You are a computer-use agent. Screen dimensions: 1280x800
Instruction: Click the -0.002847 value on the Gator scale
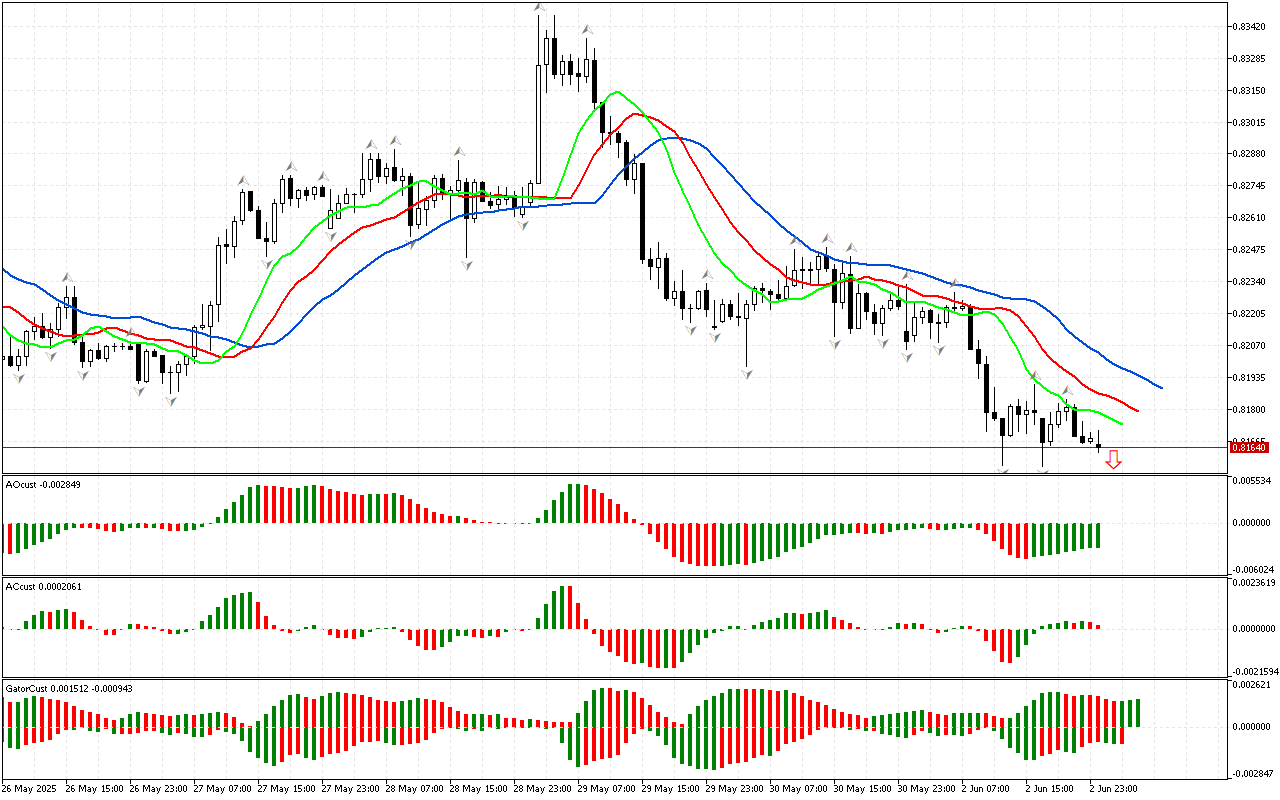click(x=1254, y=773)
